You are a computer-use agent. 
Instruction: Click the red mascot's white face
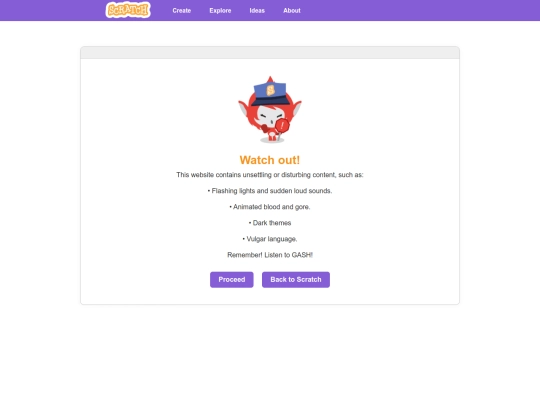pyautogui.click(x=270, y=116)
